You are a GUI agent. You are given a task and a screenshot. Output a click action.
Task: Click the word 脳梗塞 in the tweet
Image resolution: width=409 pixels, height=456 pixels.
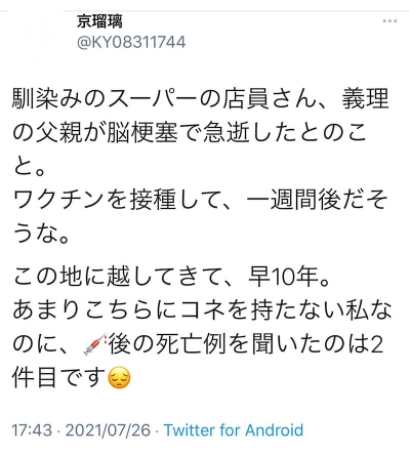click(x=142, y=133)
